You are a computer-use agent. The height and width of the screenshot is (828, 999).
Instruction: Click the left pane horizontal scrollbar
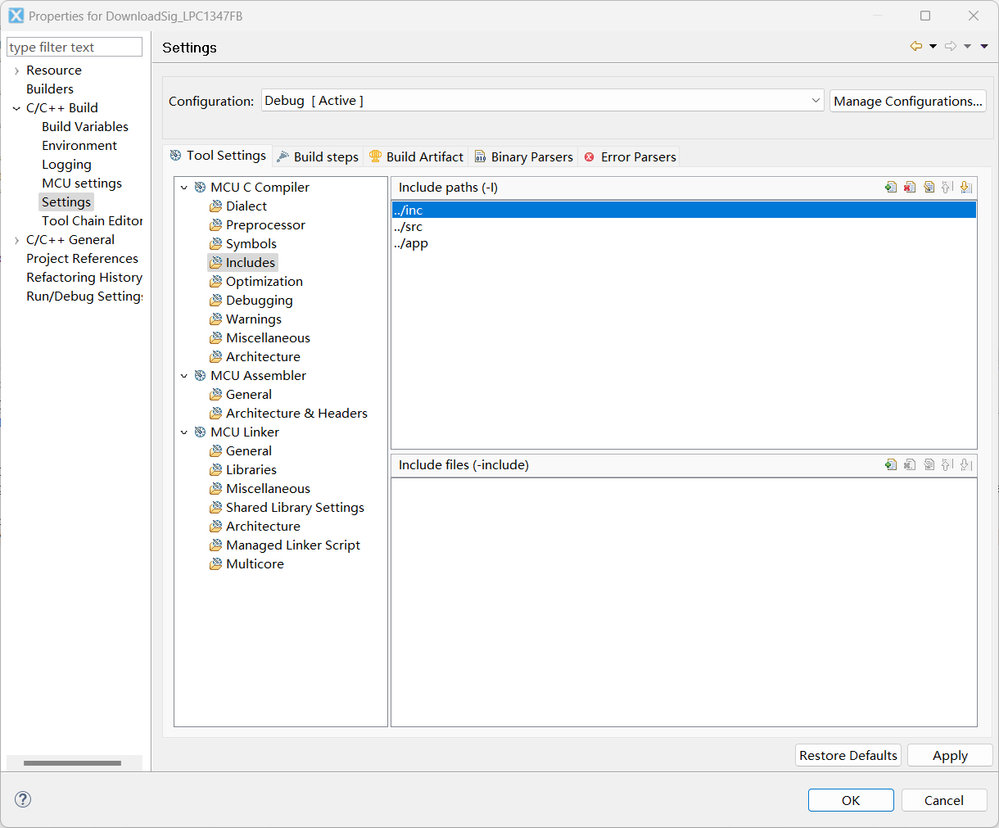coord(72,763)
